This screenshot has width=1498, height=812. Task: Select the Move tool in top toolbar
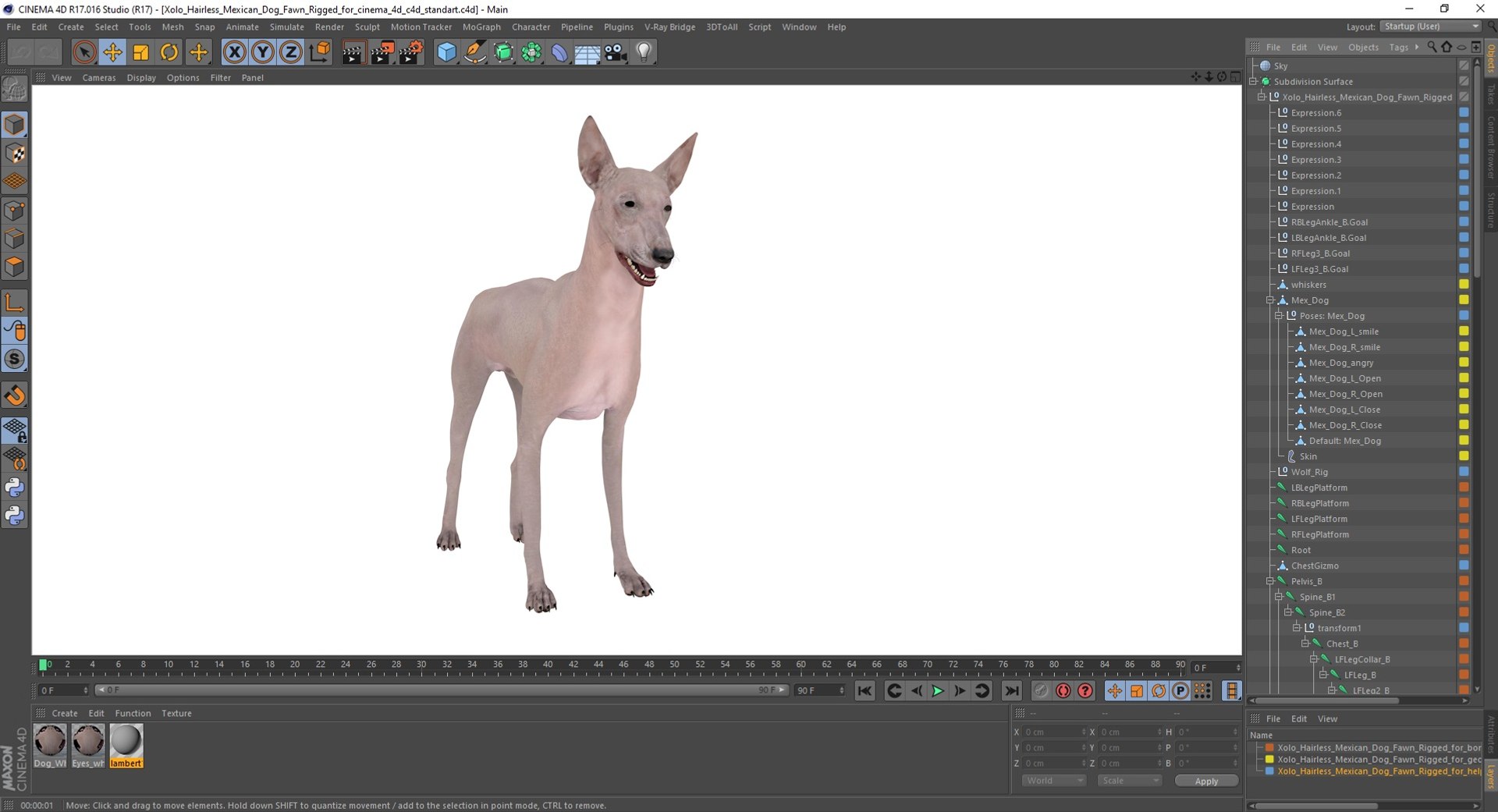[112, 52]
